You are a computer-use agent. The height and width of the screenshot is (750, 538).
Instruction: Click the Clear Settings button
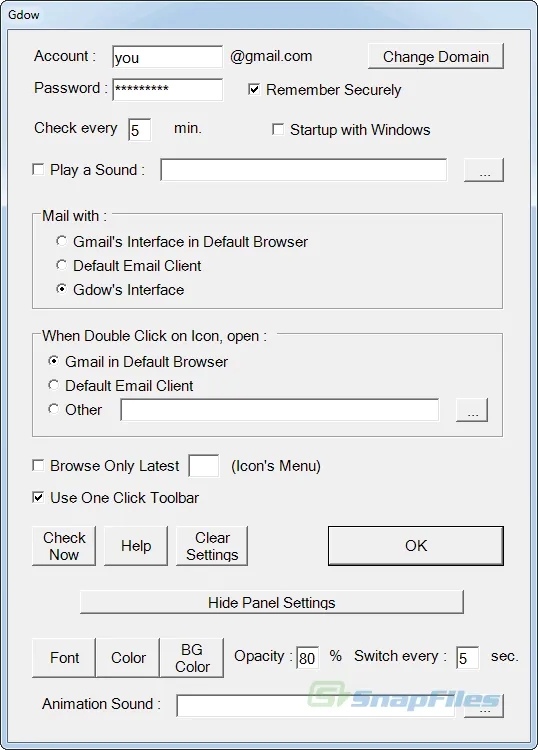point(212,546)
